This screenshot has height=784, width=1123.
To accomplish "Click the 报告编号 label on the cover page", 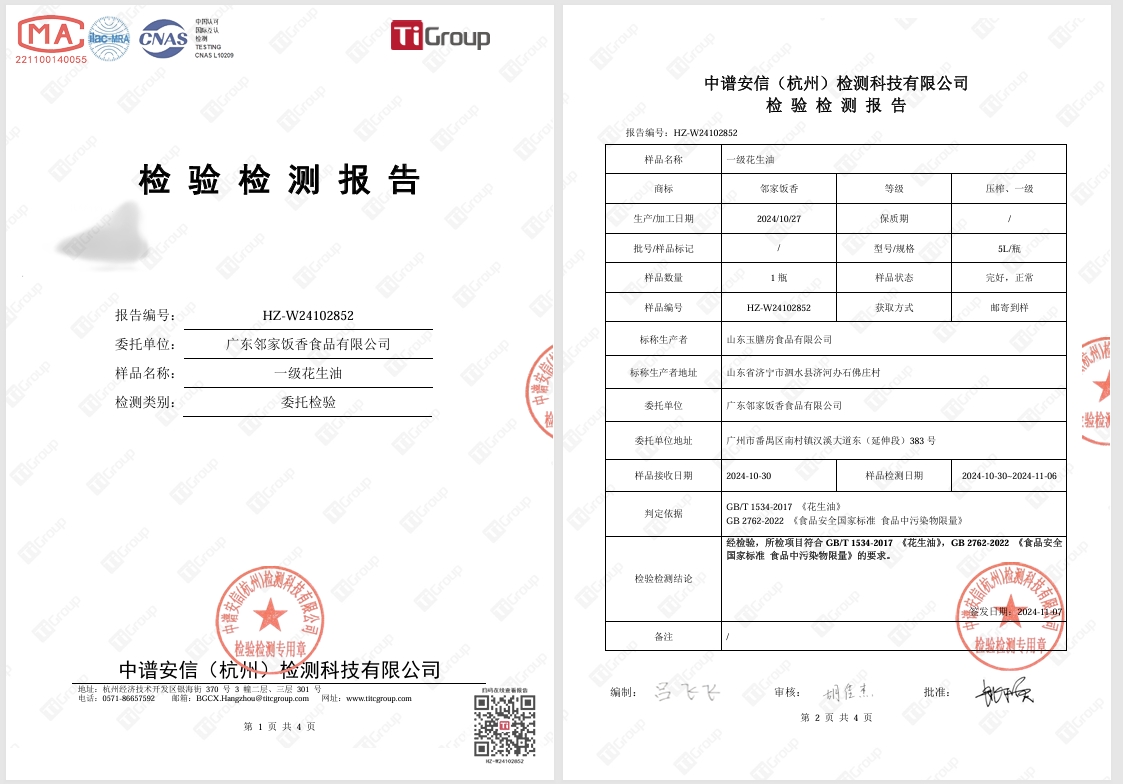I will coord(145,315).
